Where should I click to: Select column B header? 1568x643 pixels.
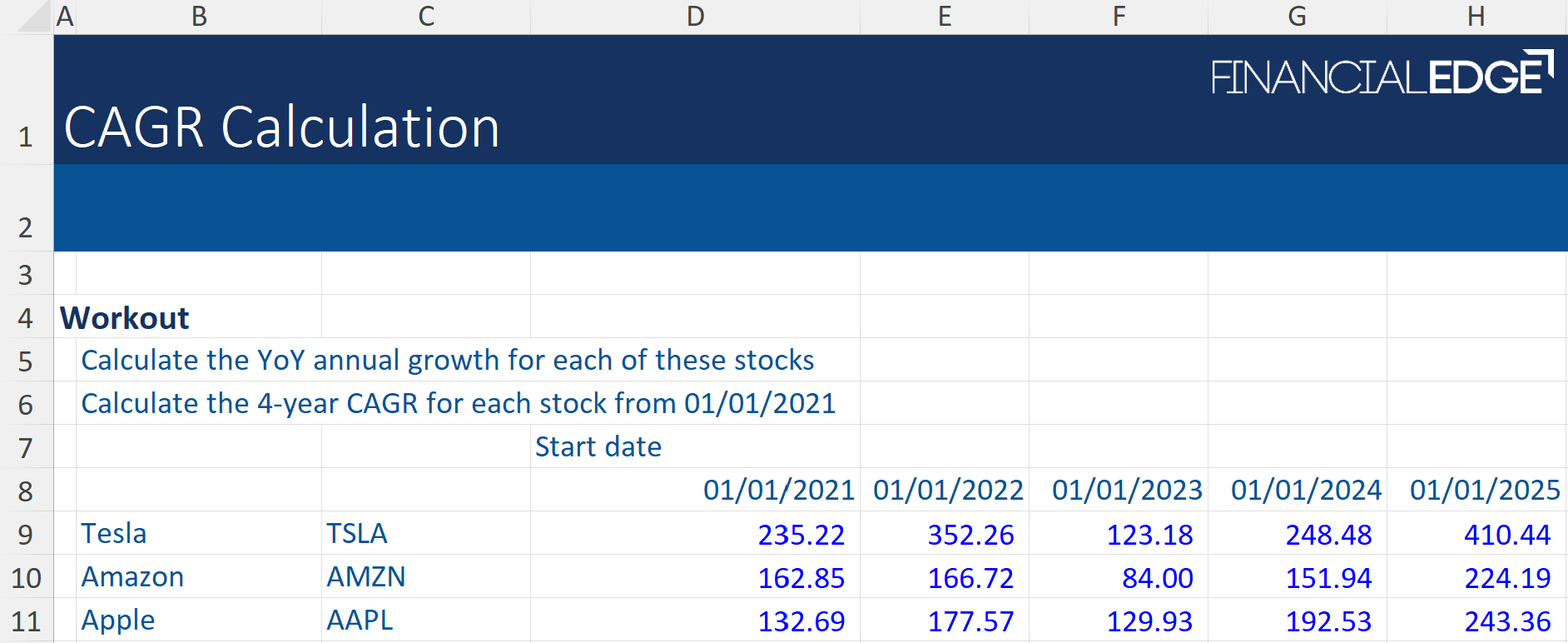pos(199,17)
